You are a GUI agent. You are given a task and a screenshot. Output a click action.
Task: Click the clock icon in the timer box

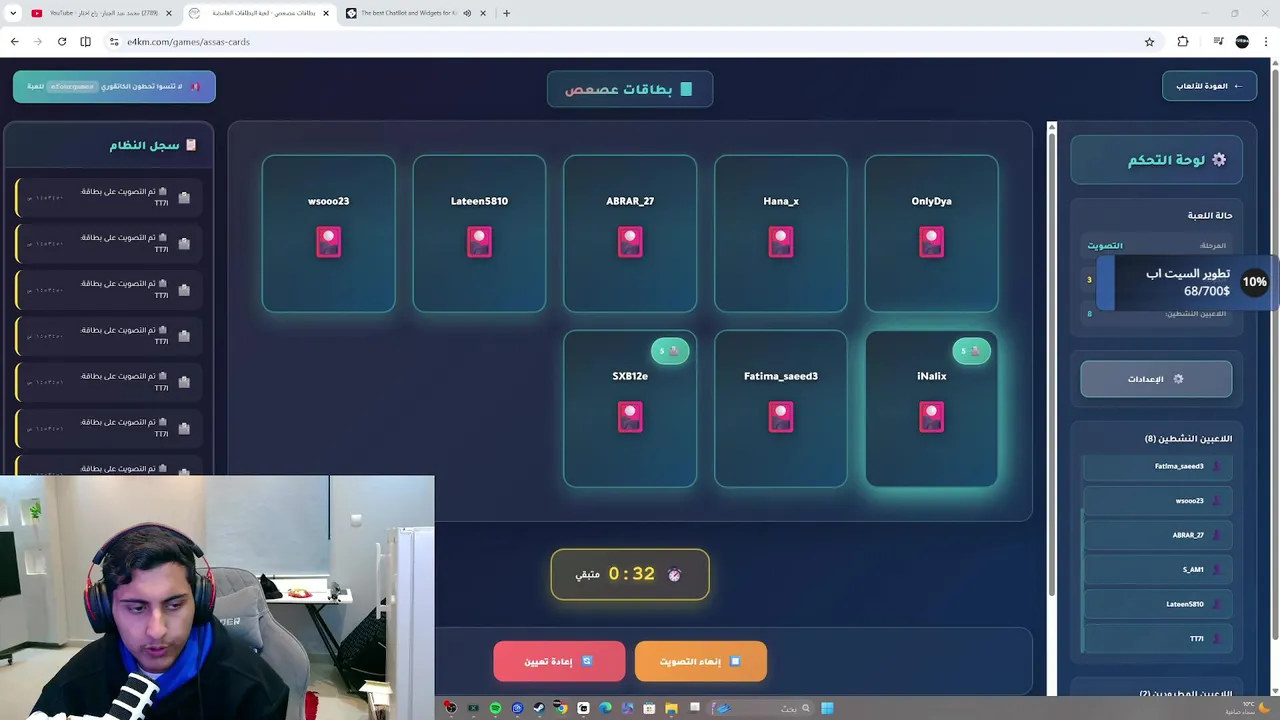pos(674,575)
